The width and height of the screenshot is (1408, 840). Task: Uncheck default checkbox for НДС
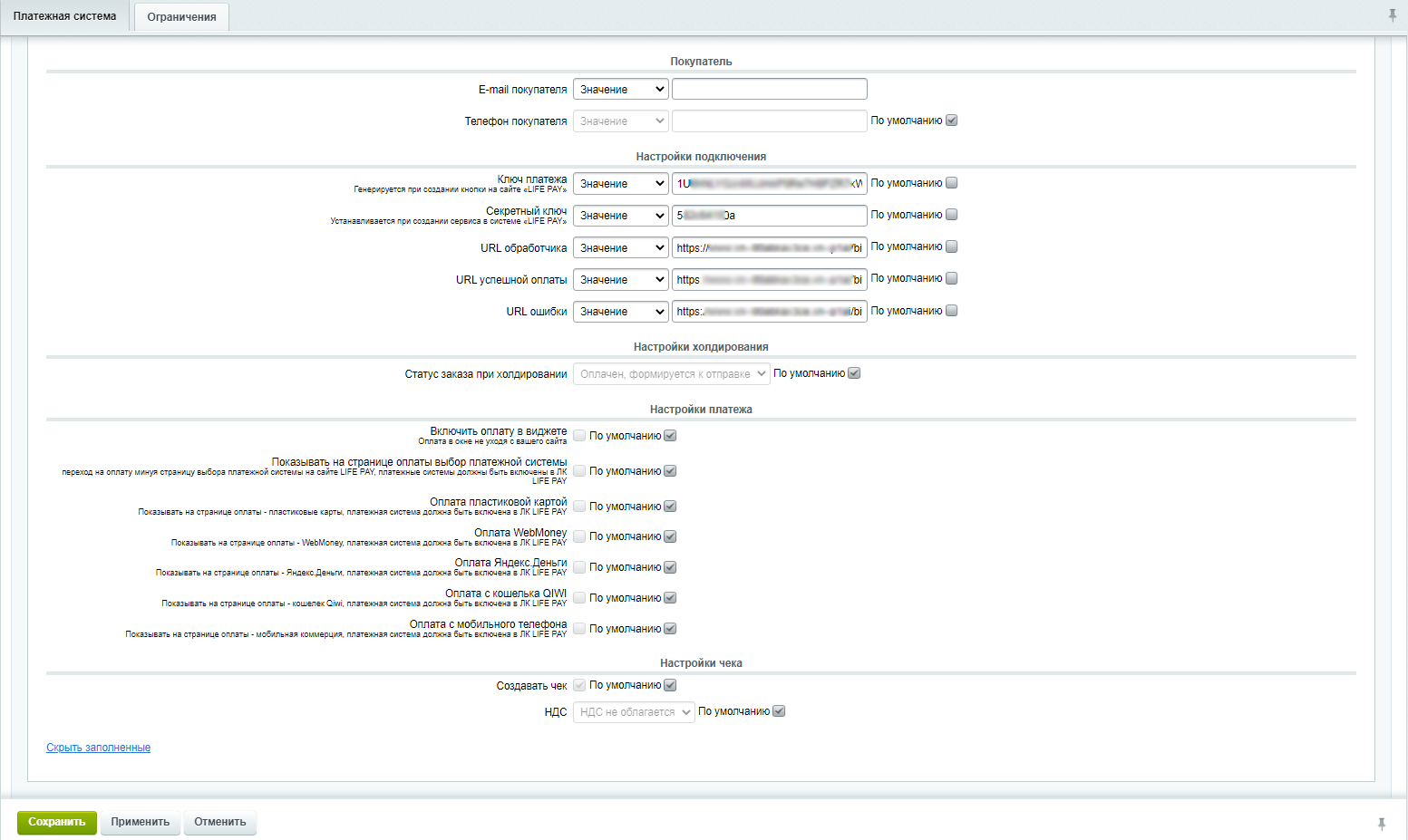(779, 711)
